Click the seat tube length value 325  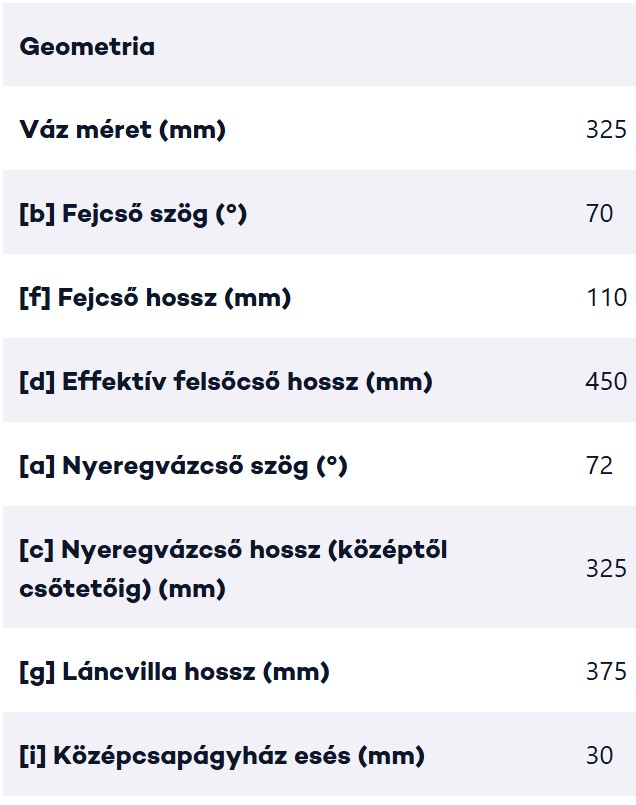coord(606,569)
